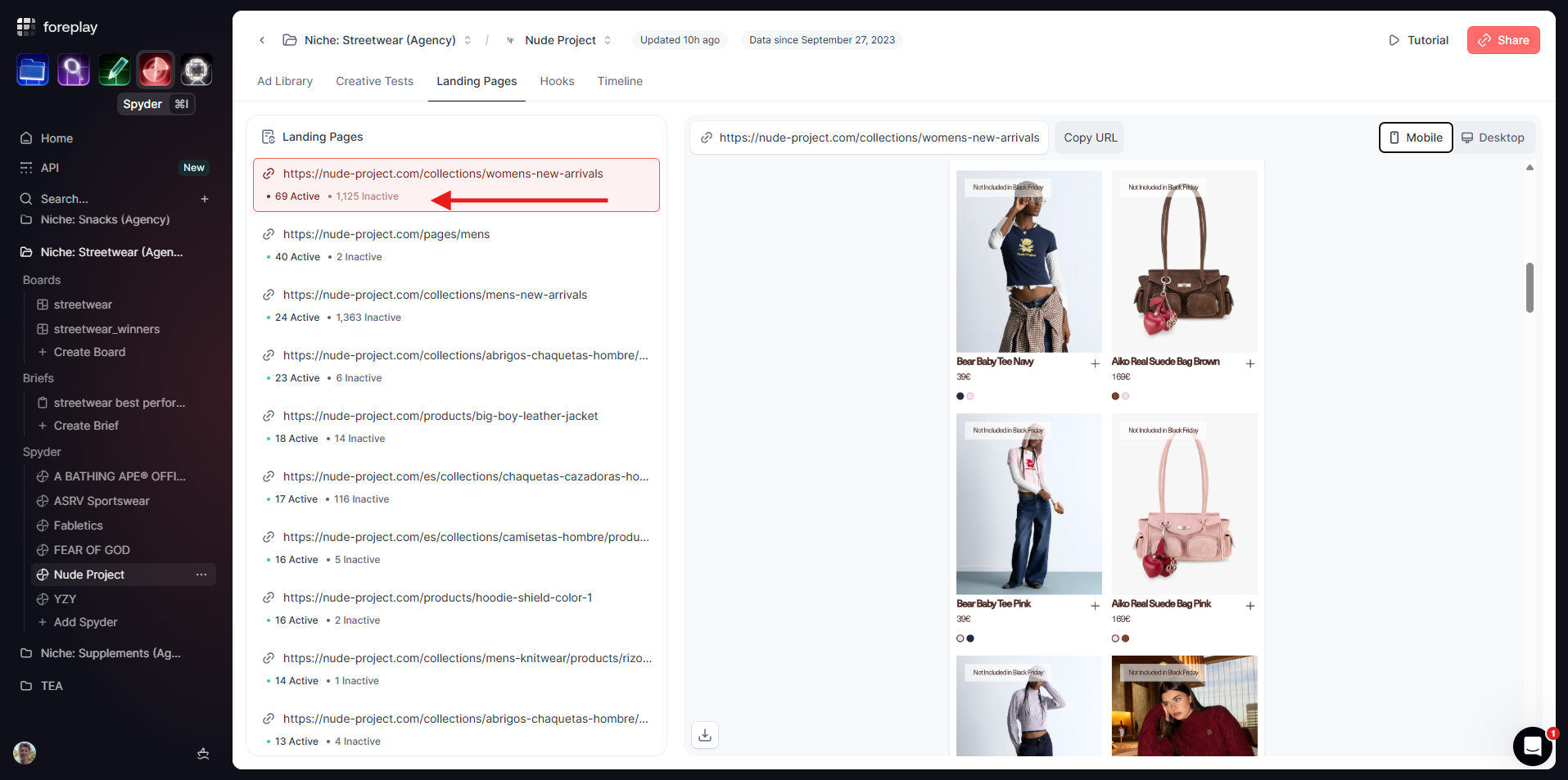Open the Timeline tab
Viewport: 1568px width, 780px height.
pyautogui.click(x=620, y=81)
